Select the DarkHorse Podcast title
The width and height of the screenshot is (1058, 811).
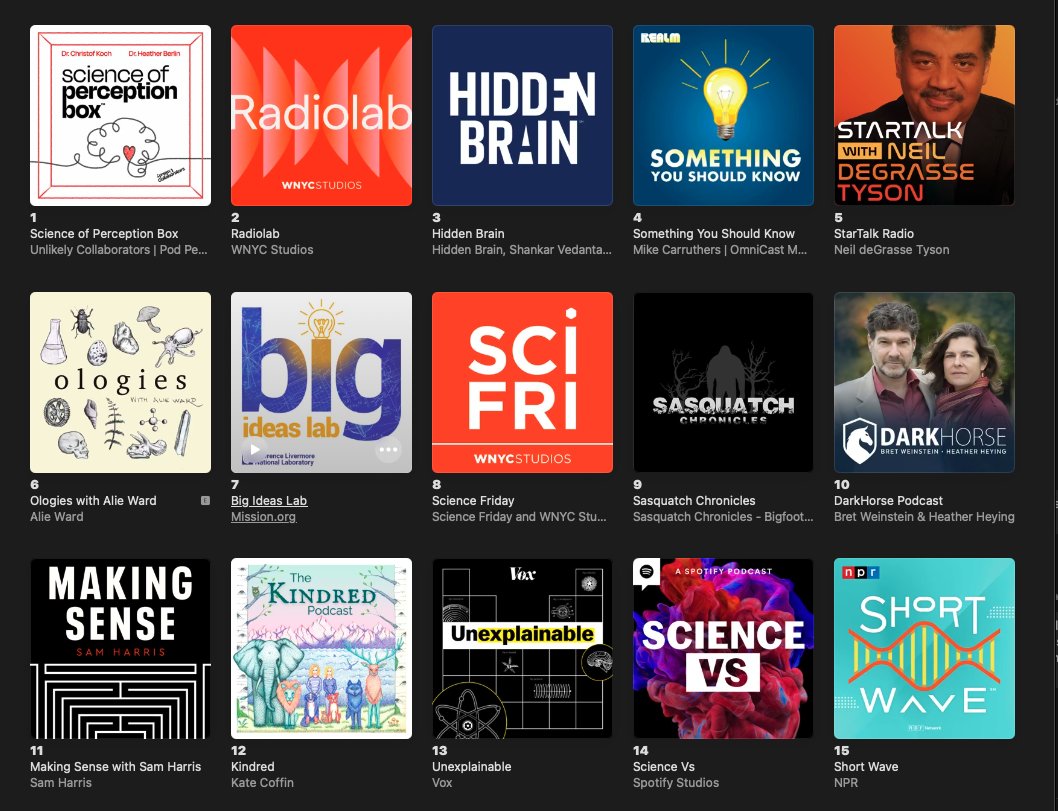[888, 501]
